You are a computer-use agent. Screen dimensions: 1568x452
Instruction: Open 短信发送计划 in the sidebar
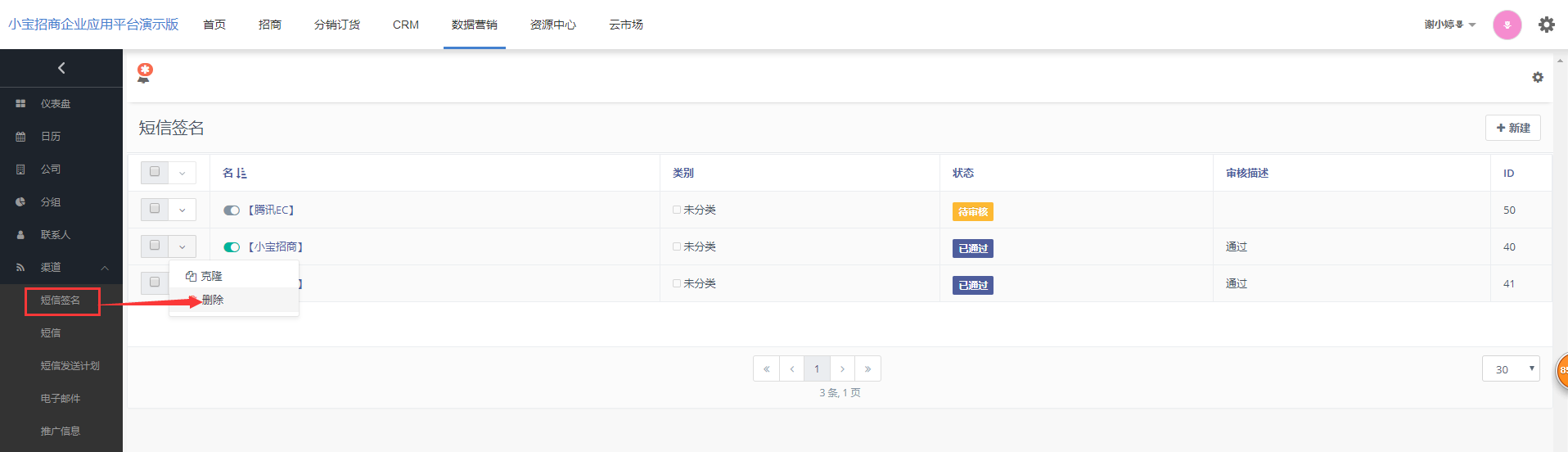(x=70, y=366)
